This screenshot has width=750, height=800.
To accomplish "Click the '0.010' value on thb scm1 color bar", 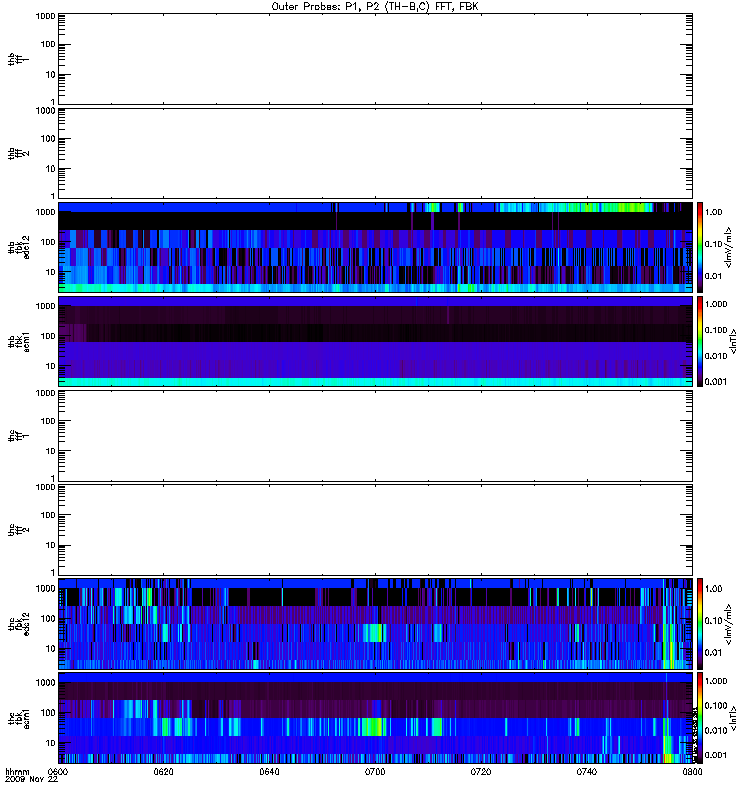I will 716,356.
